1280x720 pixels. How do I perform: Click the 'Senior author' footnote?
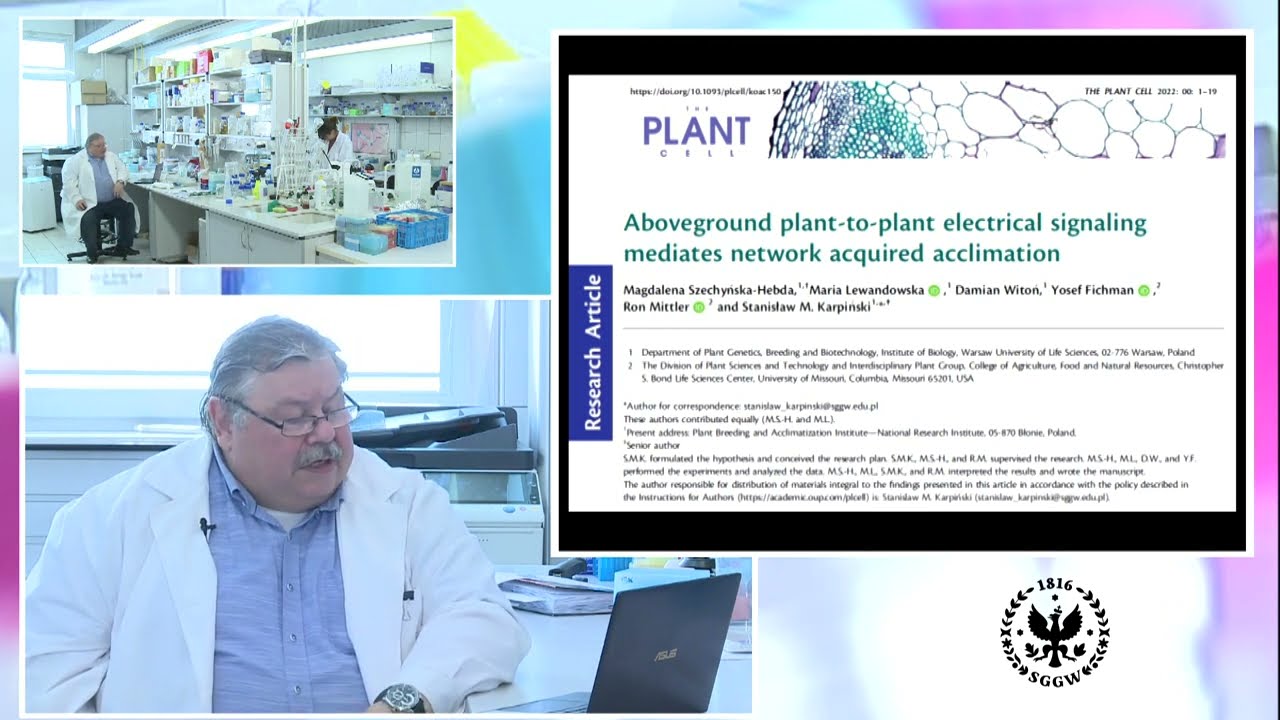650,446
